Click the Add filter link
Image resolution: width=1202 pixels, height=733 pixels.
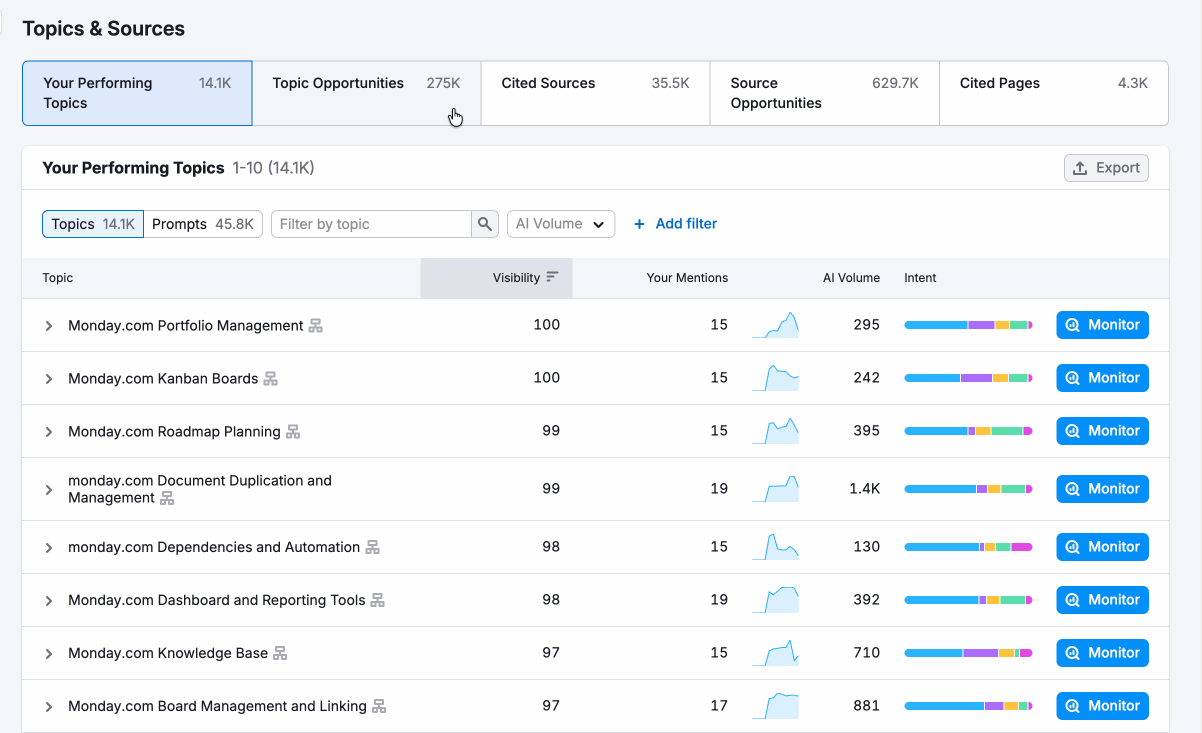pyautogui.click(x=675, y=224)
